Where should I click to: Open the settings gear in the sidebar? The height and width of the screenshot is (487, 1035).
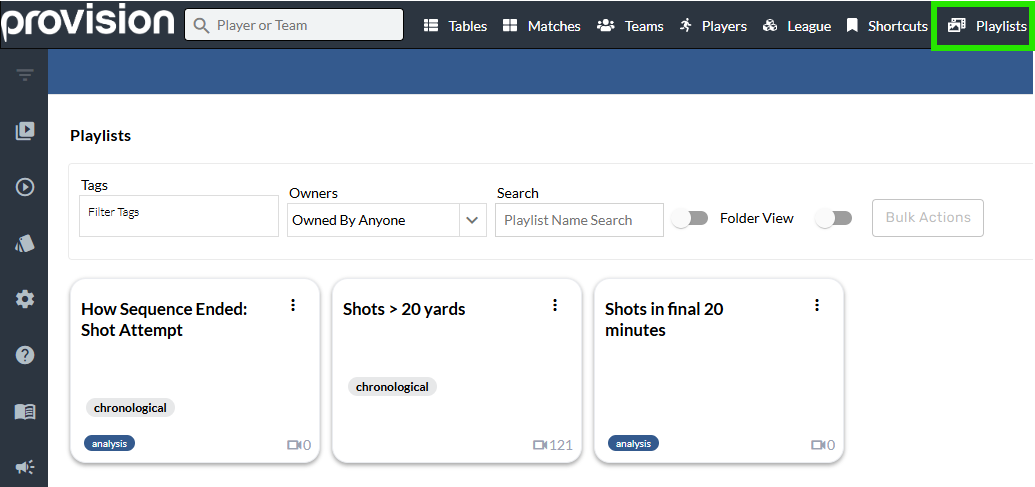point(25,300)
